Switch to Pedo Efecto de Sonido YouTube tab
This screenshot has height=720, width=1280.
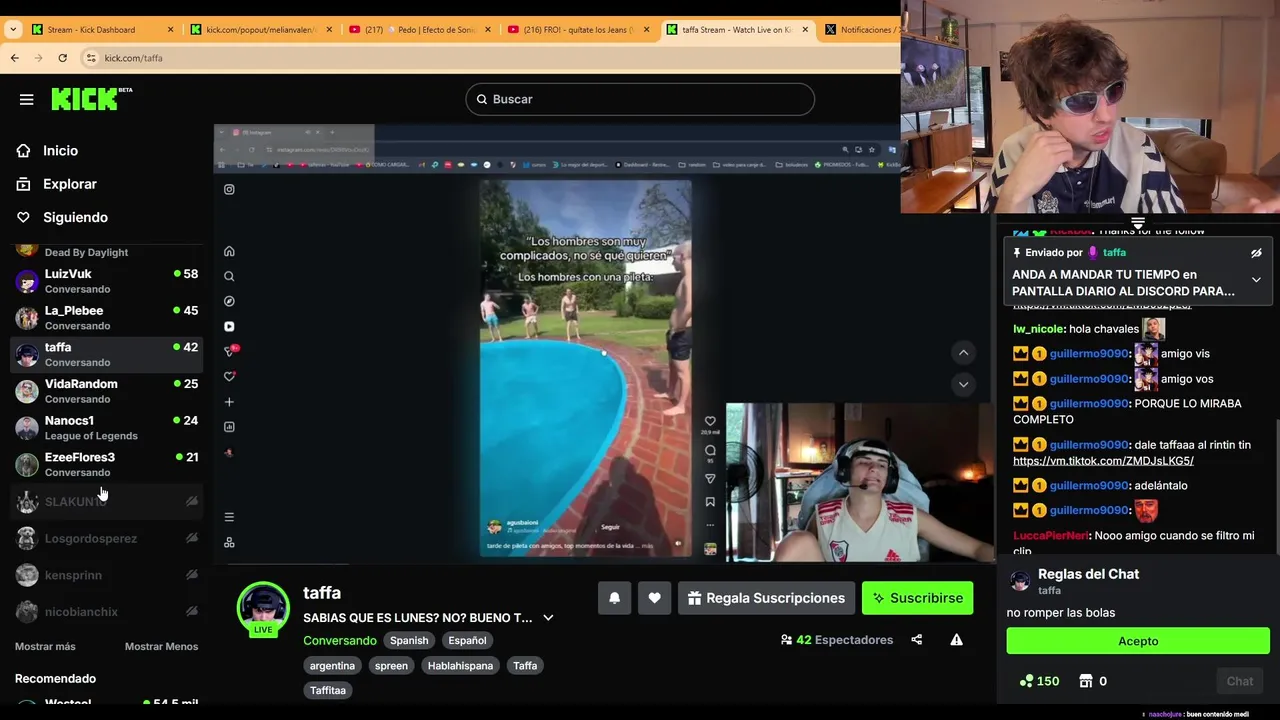tap(420, 30)
